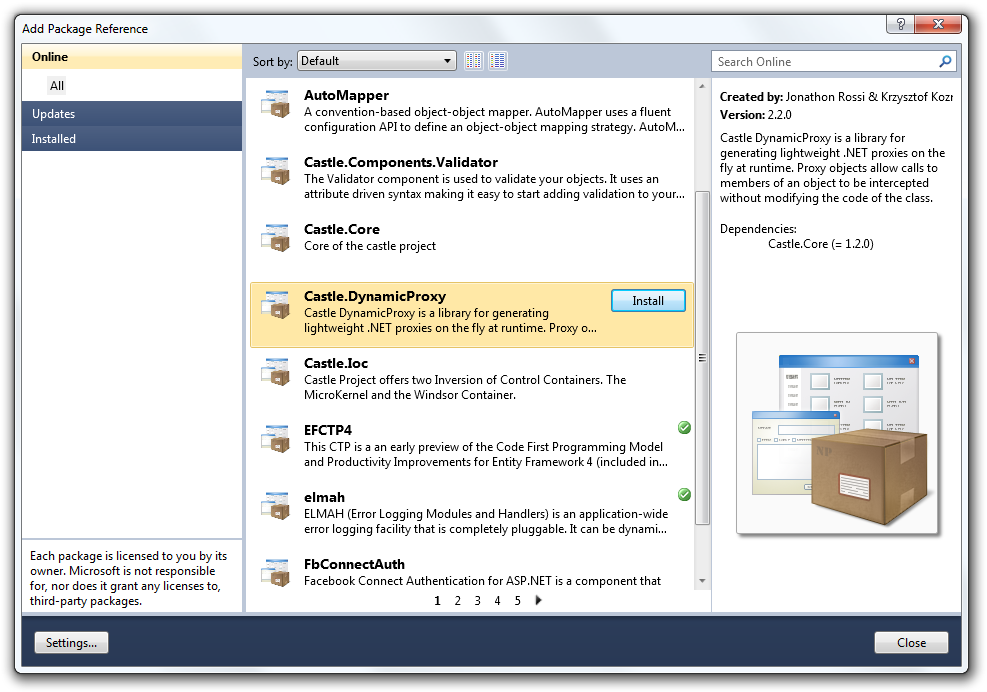This screenshot has width=987, height=692.
Task: Switch to the first list view icon
Action: point(474,61)
